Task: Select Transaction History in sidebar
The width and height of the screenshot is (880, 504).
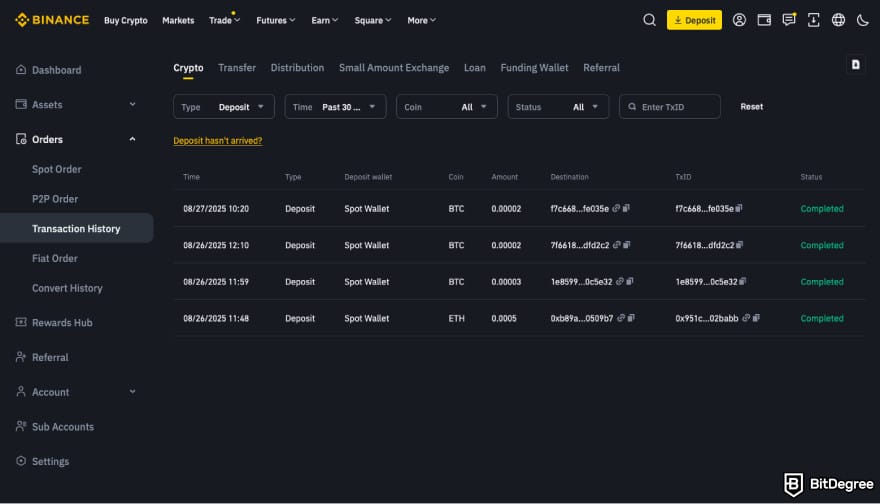Action: tap(76, 228)
